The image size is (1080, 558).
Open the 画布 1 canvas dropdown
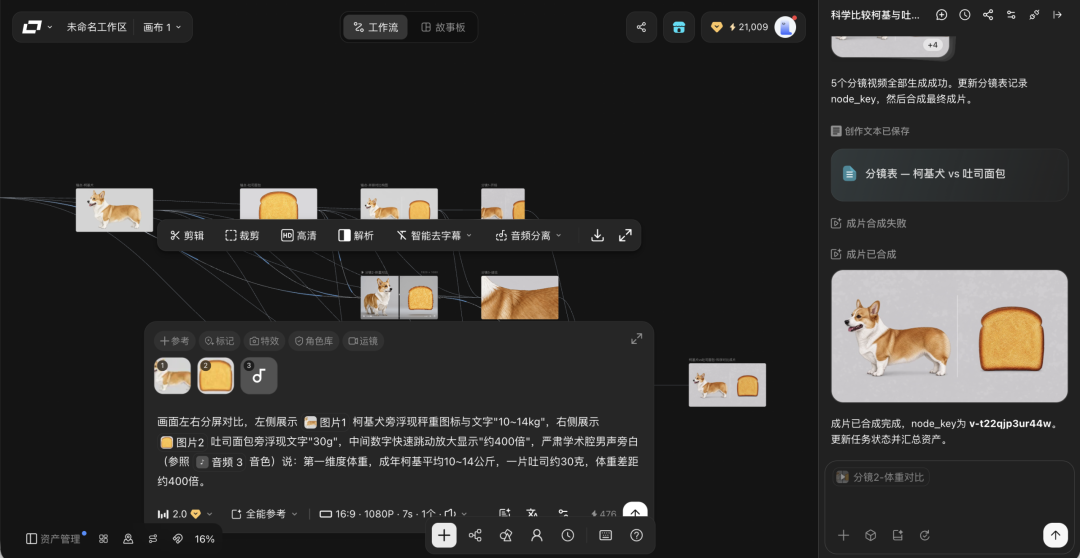pyautogui.click(x=162, y=28)
